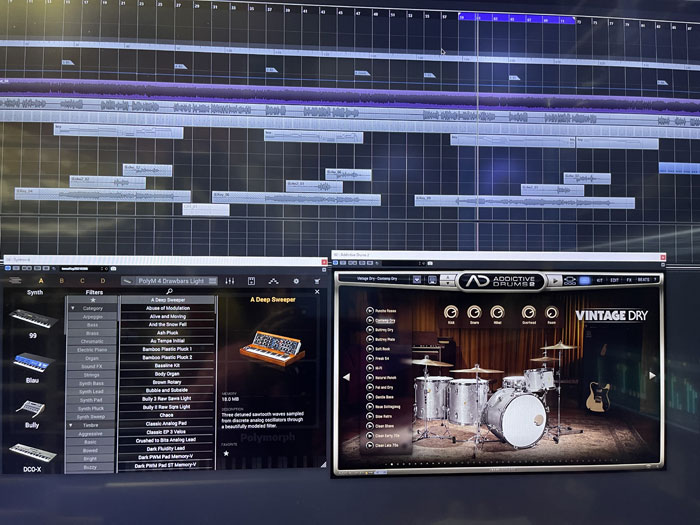Open Syntronik settings gear icon

pyautogui.click(x=296, y=281)
